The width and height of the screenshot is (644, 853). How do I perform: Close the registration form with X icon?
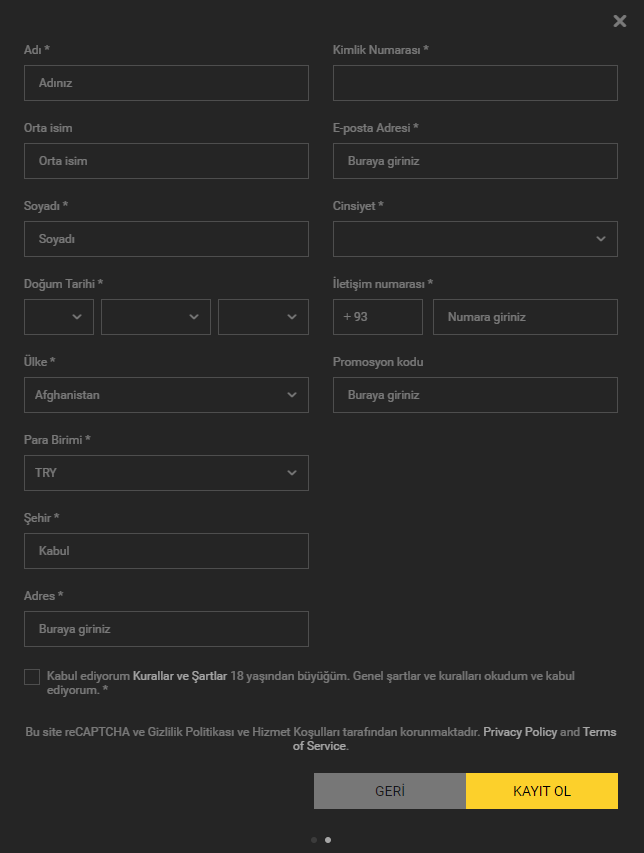[620, 21]
